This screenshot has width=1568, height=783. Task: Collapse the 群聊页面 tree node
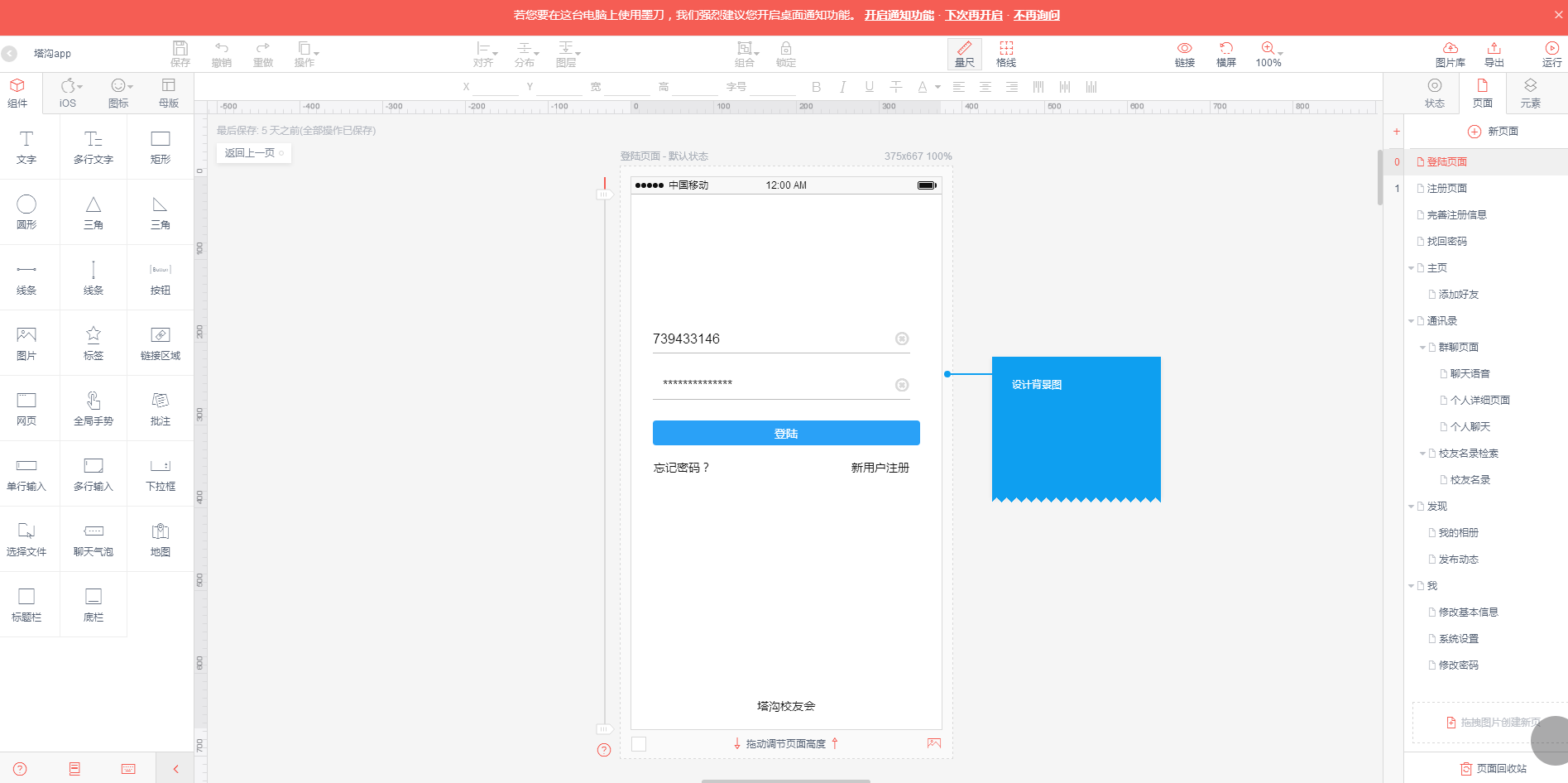(x=1423, y=348)
